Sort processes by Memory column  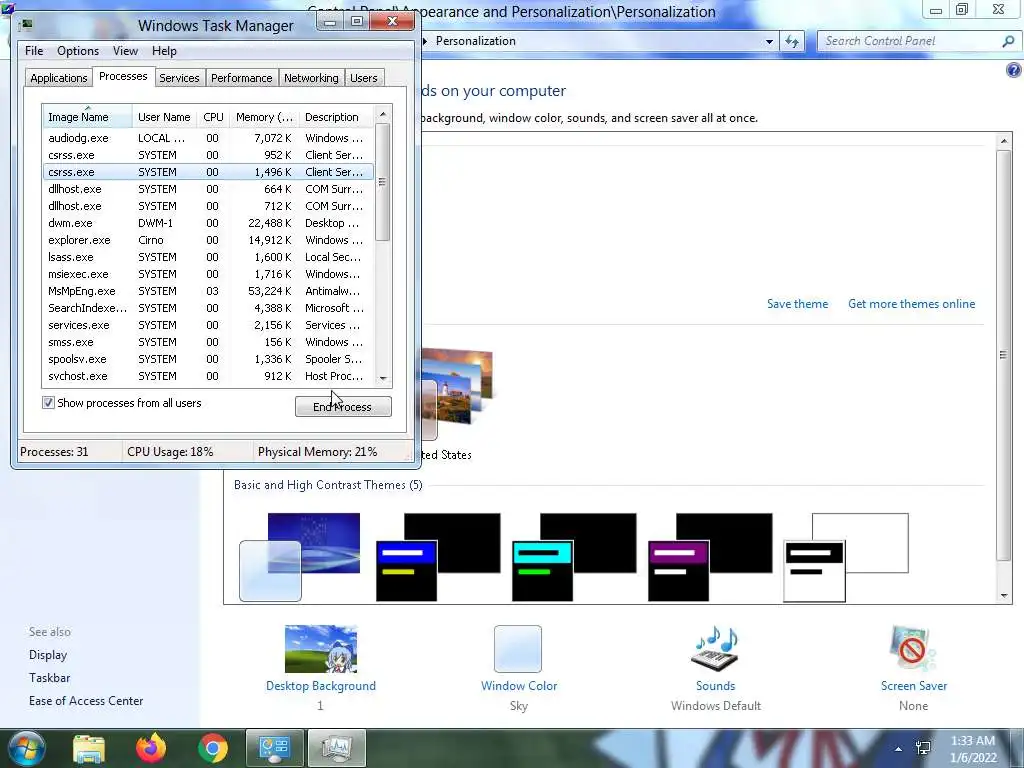pos(264,117)
